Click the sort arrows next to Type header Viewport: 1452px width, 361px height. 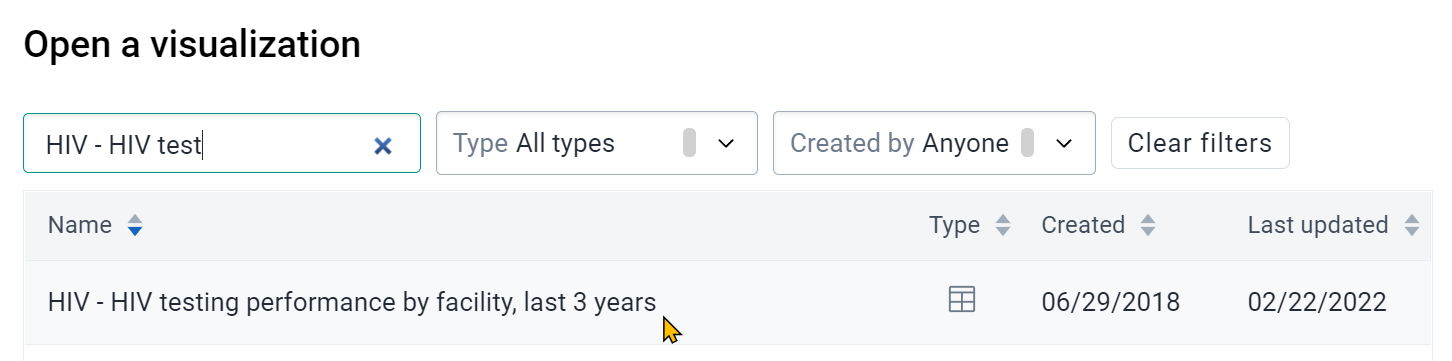pos(1003,226)
